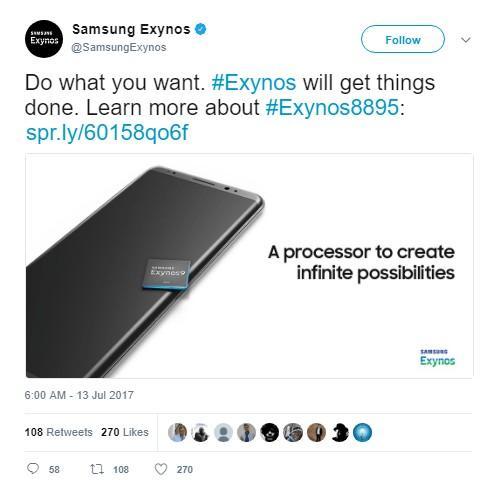Image resolution: width=497 pixels, height=500 pixels.
Task: Click the blue glowing liker avatar
Action: pos(362,432)
